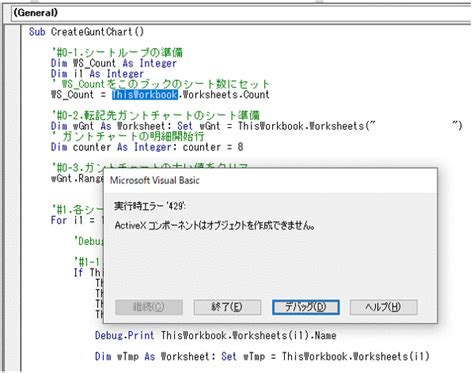Click the Debug.Print ThisWorkbook.Worksheets(i1).Name line
The height and width of the screenshot is (373, 474).
(x=215, y=335)
